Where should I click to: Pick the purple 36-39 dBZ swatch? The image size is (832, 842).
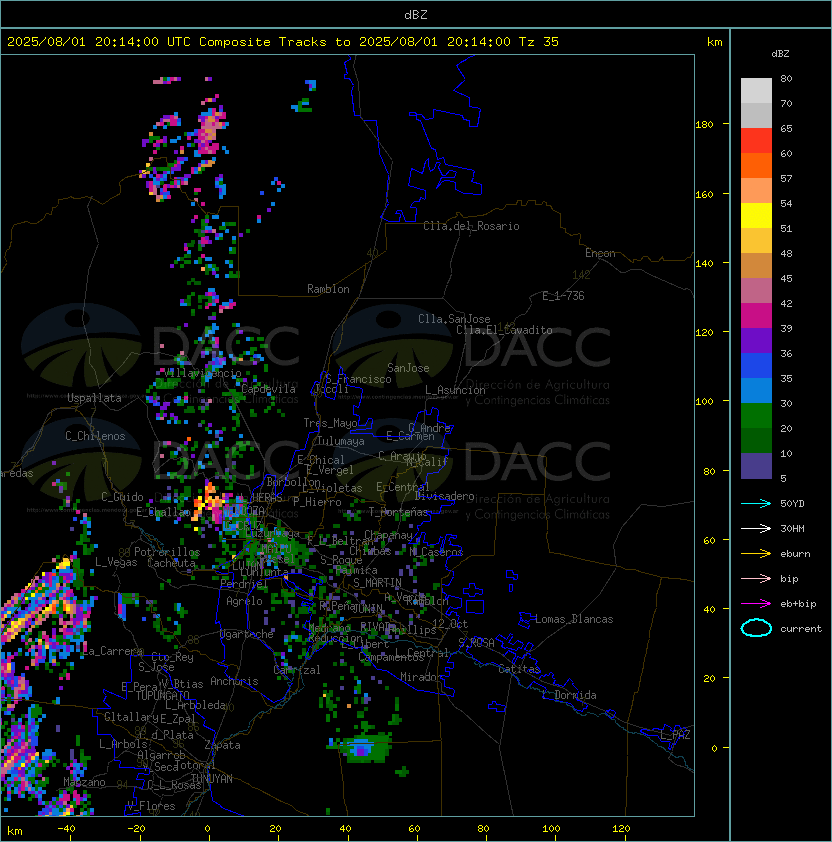click(x=756, y=340)
